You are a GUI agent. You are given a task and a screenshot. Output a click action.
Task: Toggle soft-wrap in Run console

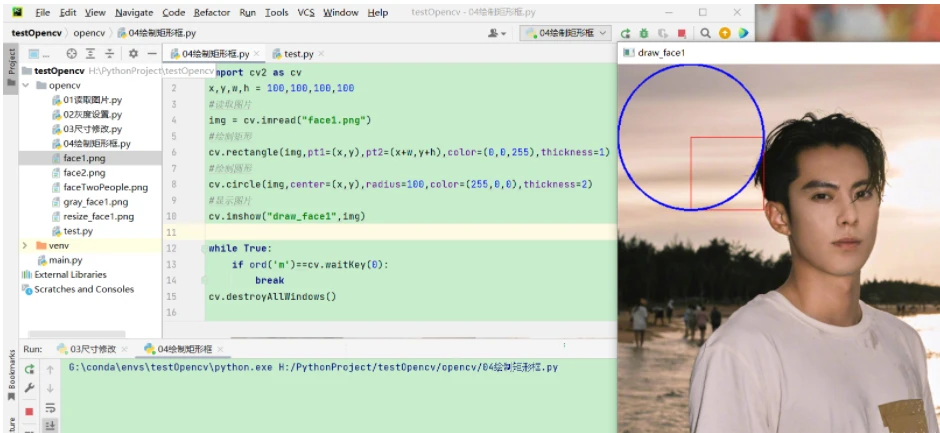pyautogui.click(x=50, y=408)
